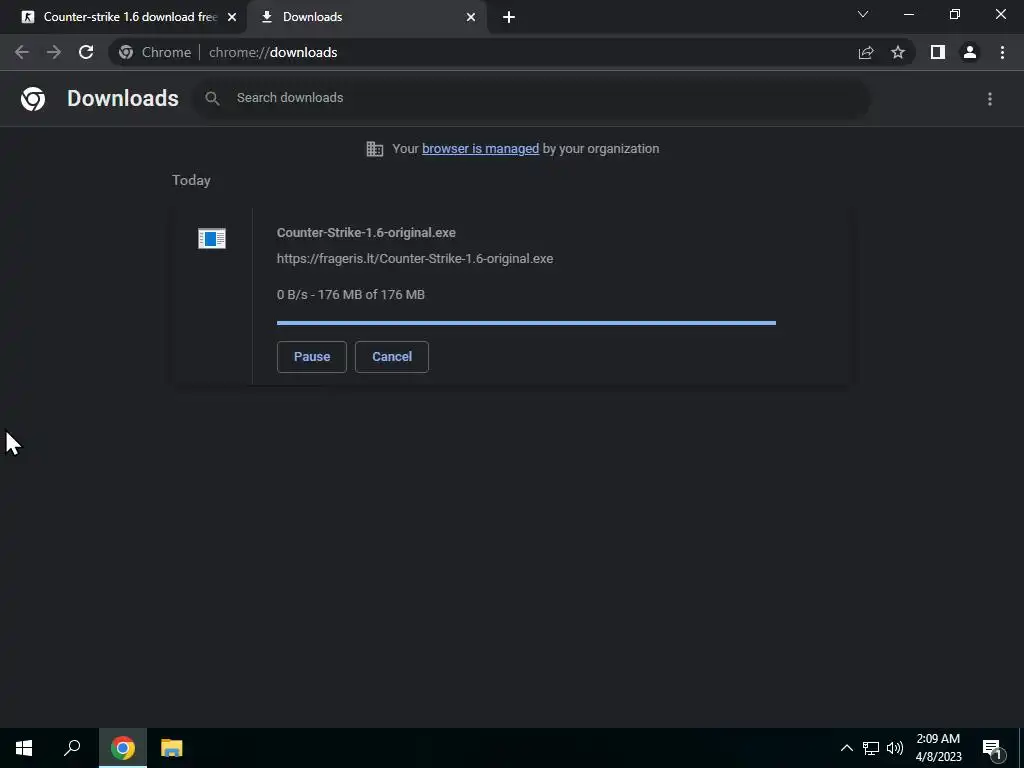
Task: Click the Counter-Strike-1.6-original.exe file name
Action: [x=366, y=232]
